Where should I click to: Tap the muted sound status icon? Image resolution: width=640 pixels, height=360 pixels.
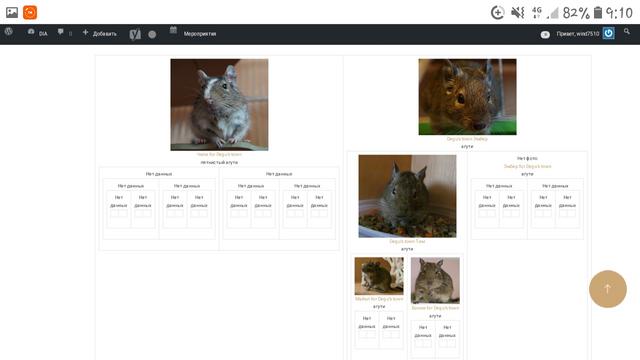tap(518, 13)
